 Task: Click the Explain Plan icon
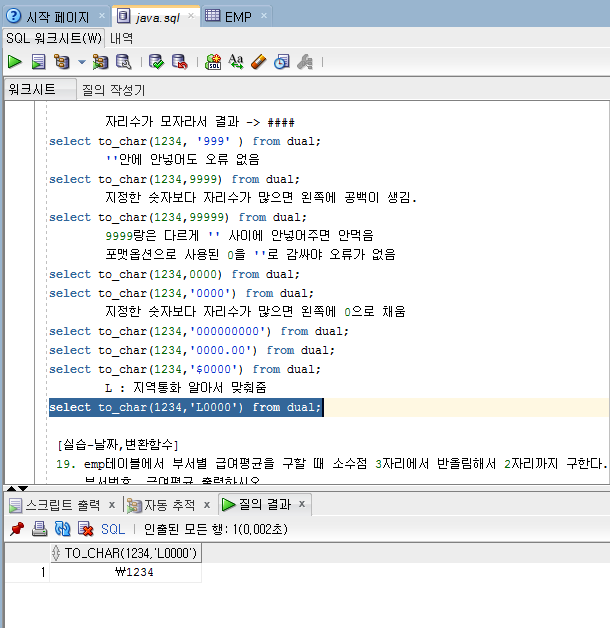tap(62, 62)
